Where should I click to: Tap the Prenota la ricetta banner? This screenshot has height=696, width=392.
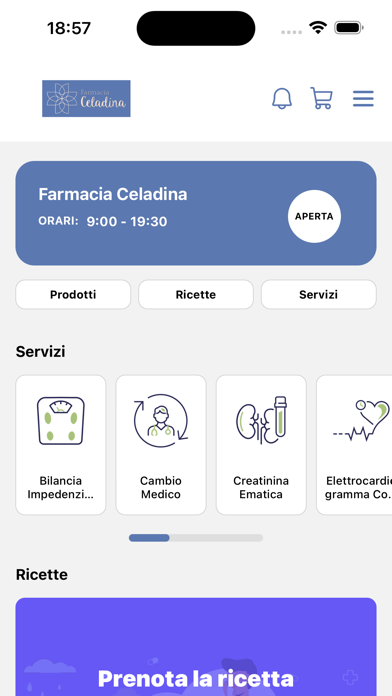tap(196, 647)
